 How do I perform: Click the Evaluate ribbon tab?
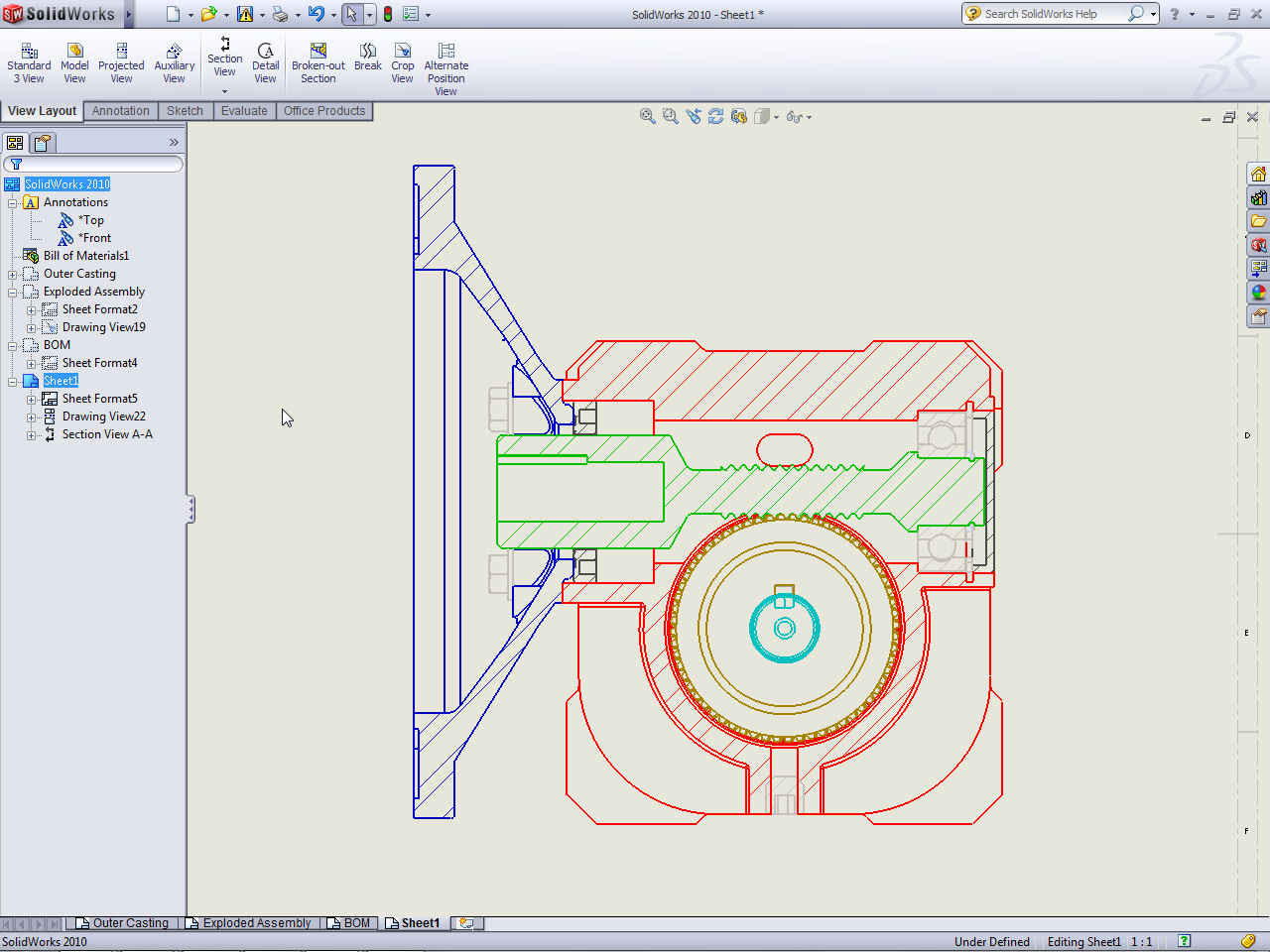point(244,111)
